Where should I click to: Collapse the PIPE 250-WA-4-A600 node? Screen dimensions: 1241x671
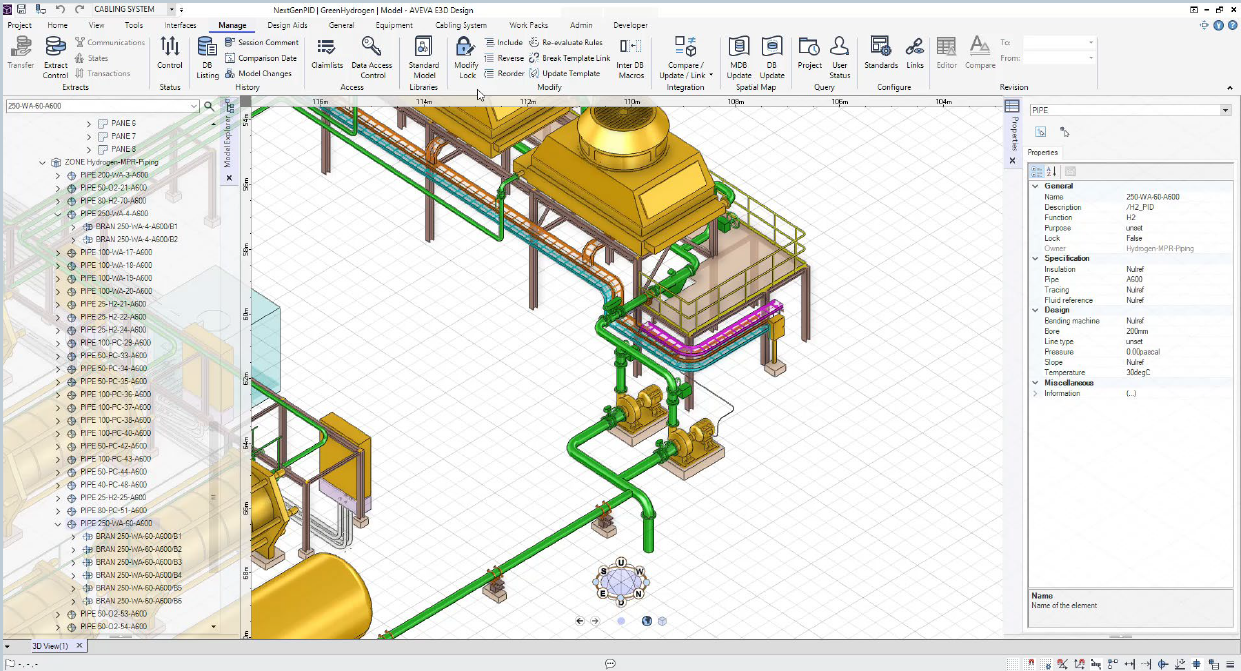click(57, 214)
